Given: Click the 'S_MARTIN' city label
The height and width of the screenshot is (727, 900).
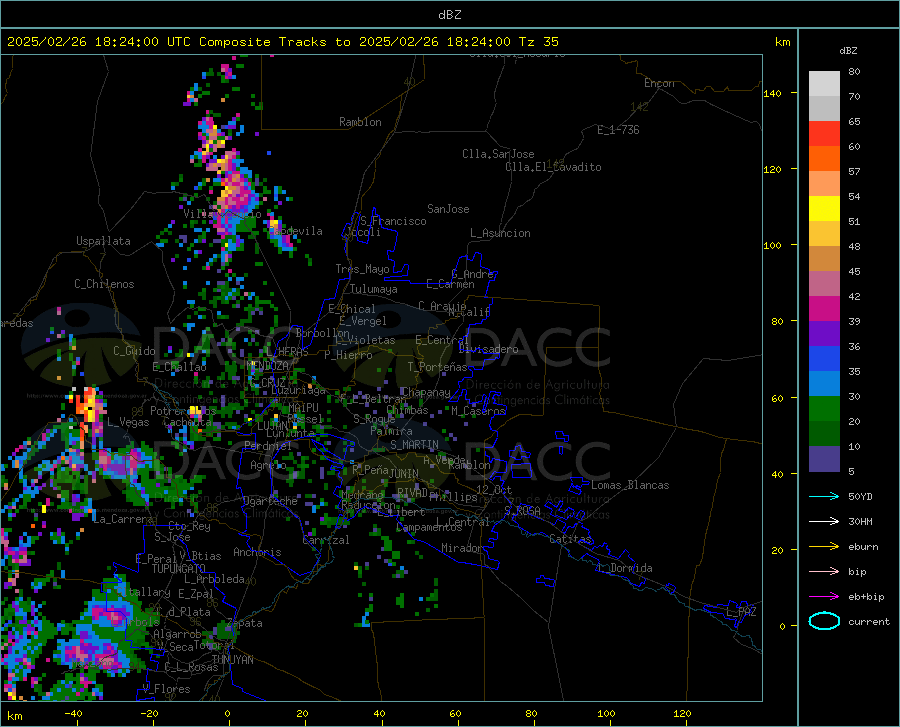Looking at the screenshot, I should pyautogui.click(x=414, y=445).
